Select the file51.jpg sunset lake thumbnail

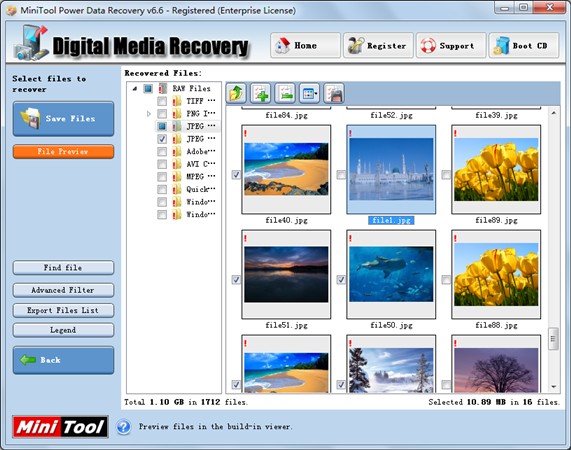286,274
